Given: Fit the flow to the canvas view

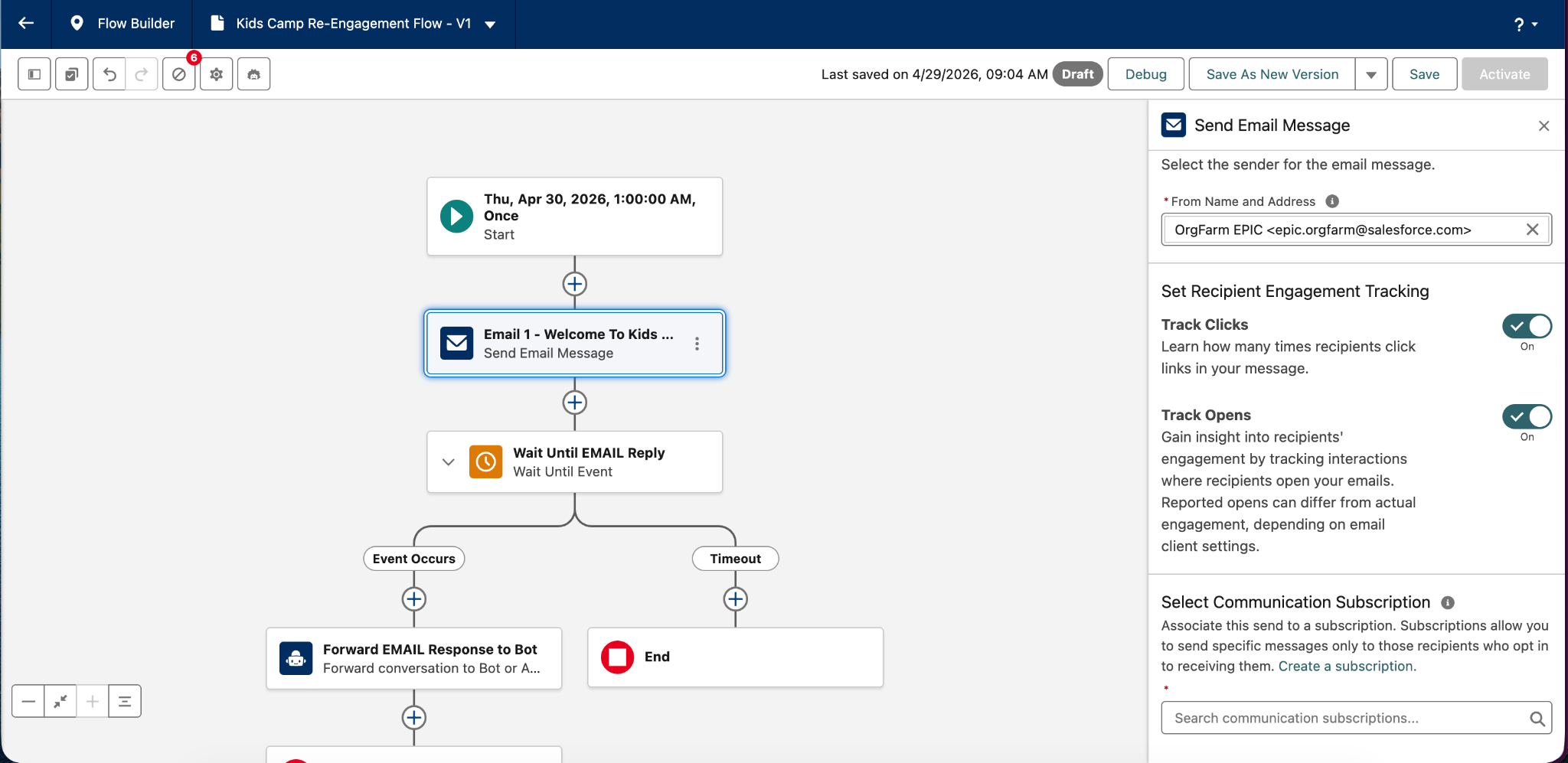Looking at the screenshot, I should click(x=60, y=701).
